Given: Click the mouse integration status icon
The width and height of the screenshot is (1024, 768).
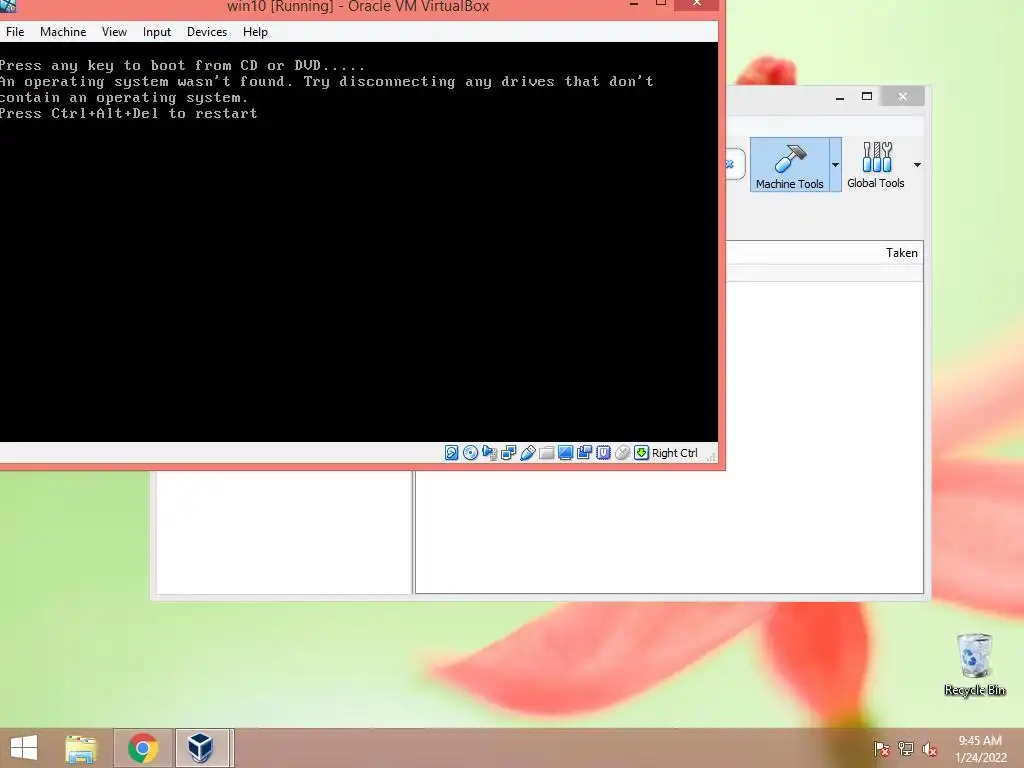Looking at the screenshot, I should (622, 453).
